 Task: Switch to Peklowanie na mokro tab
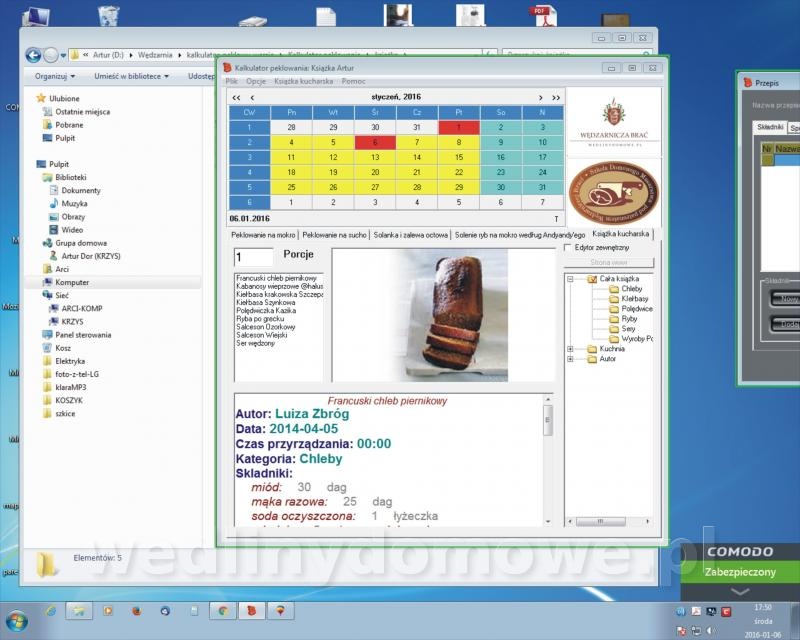[263, 235]
